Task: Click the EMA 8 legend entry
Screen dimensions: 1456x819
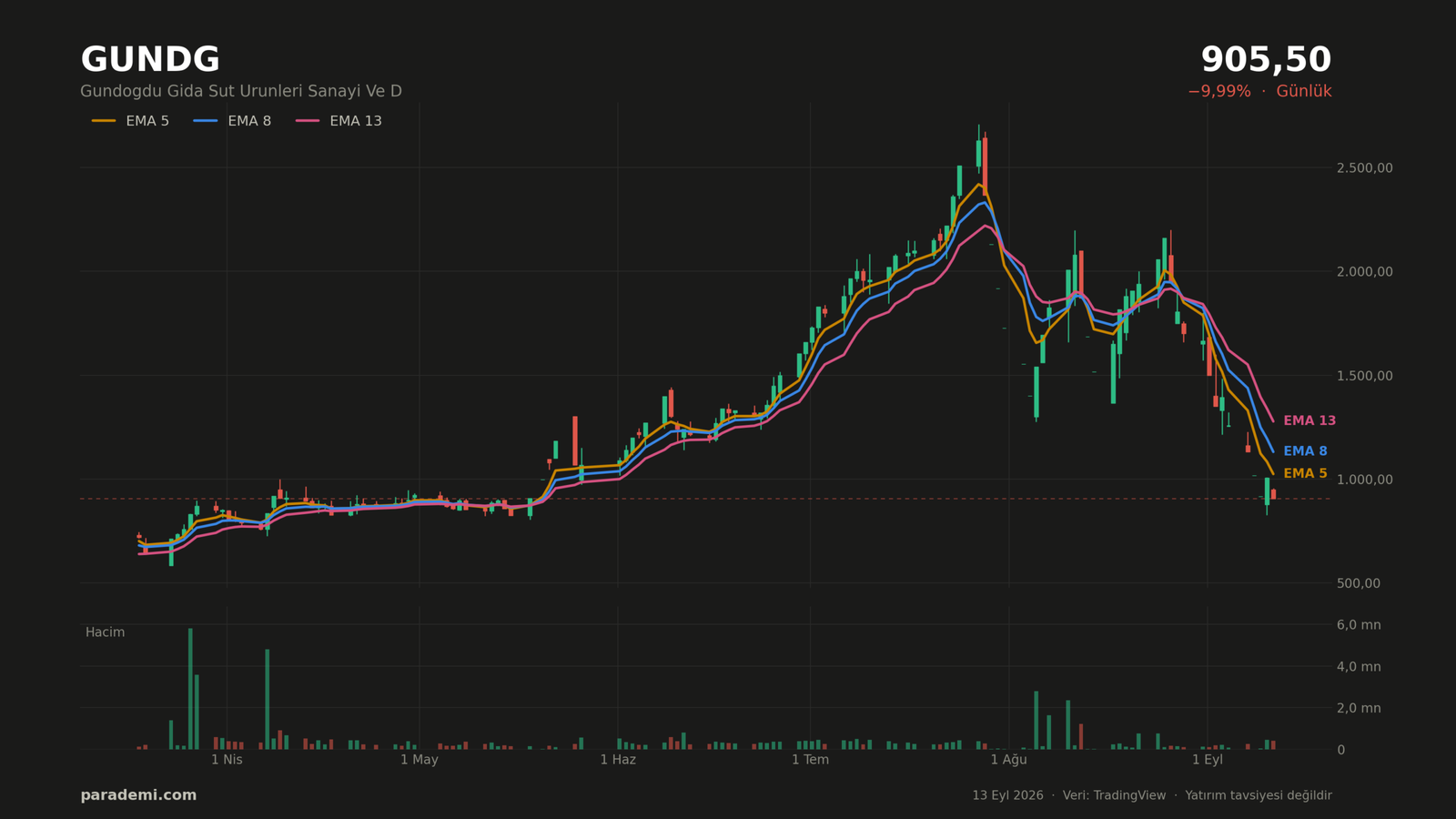Action: [x=232, y=121]
